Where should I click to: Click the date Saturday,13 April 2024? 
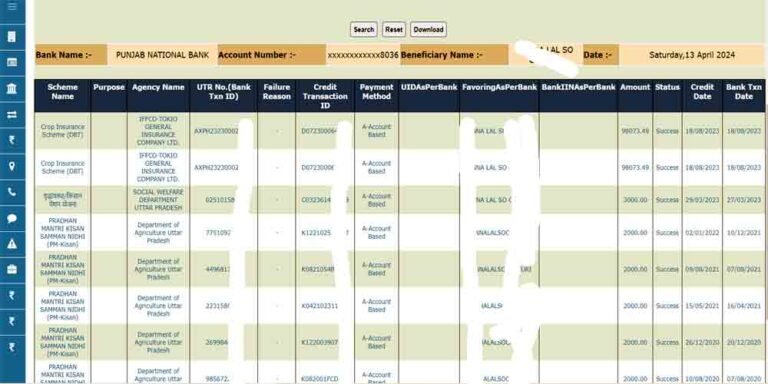(x=692, y=55)
